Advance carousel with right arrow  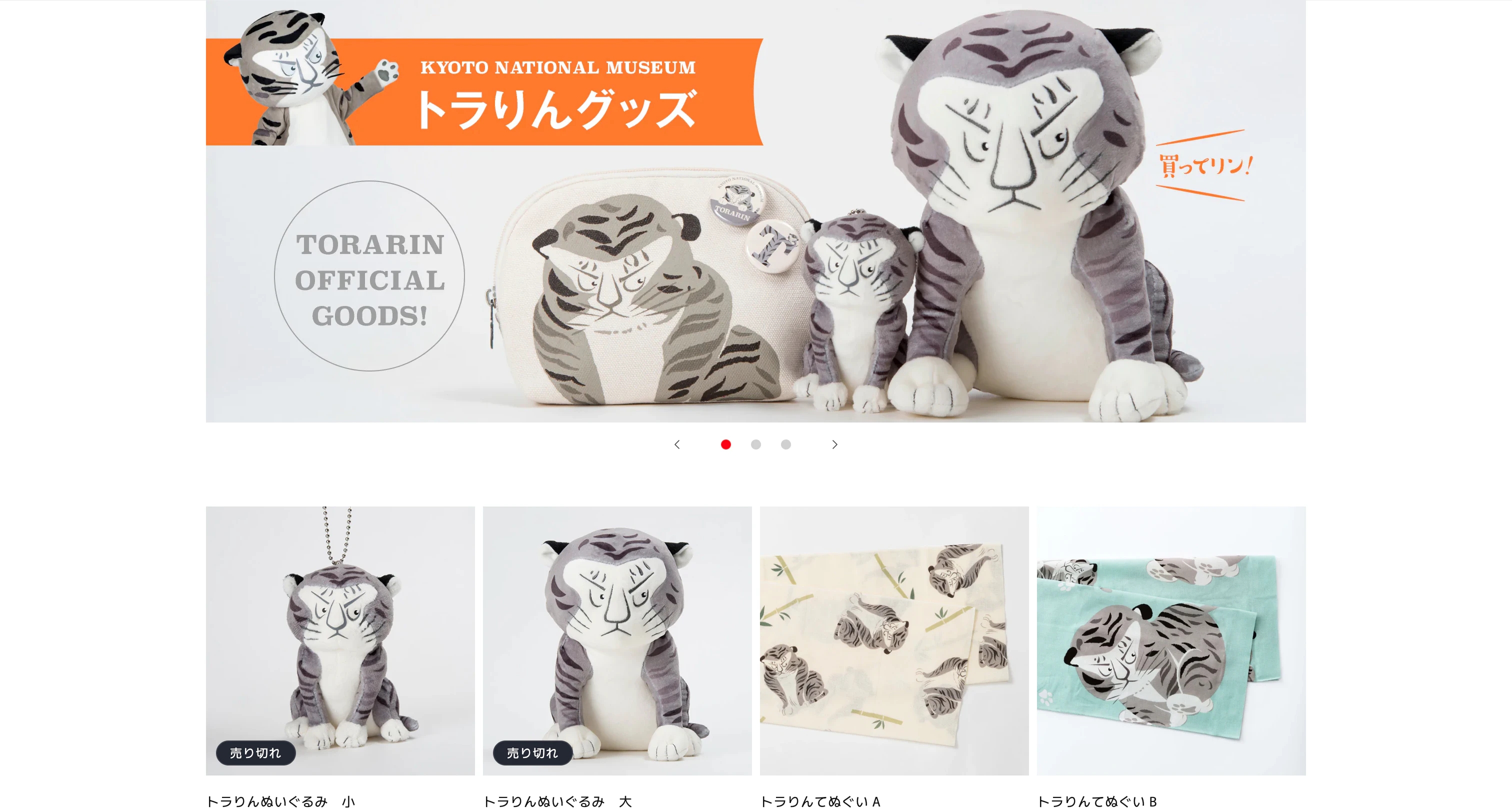click(834, 444)
